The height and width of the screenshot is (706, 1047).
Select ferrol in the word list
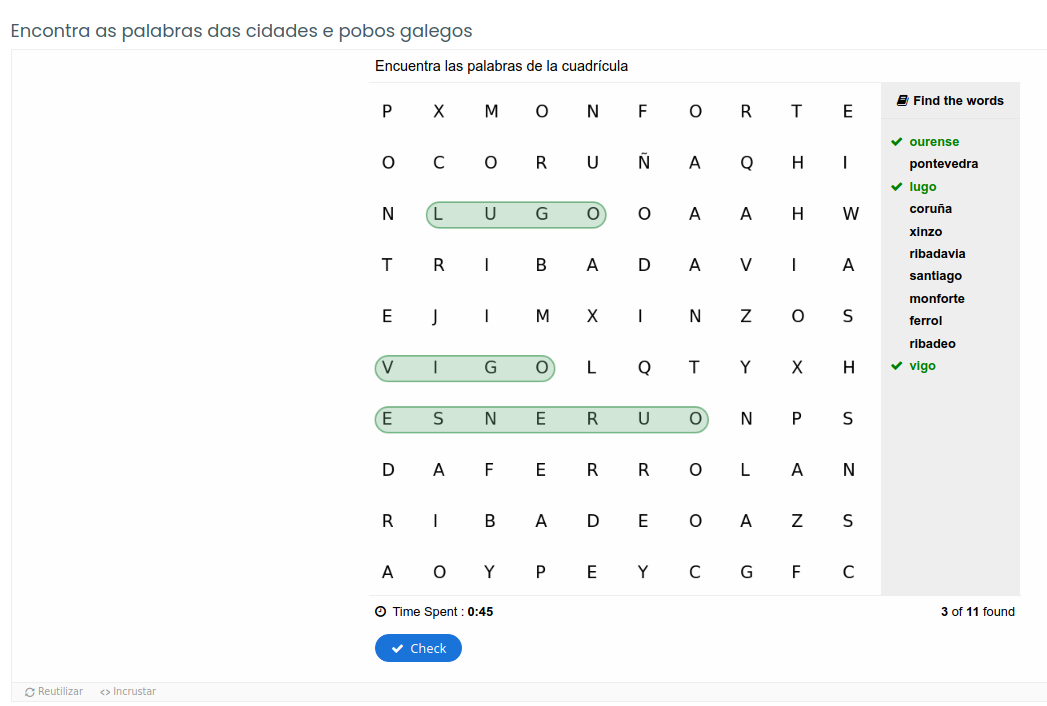coord(925,320)
